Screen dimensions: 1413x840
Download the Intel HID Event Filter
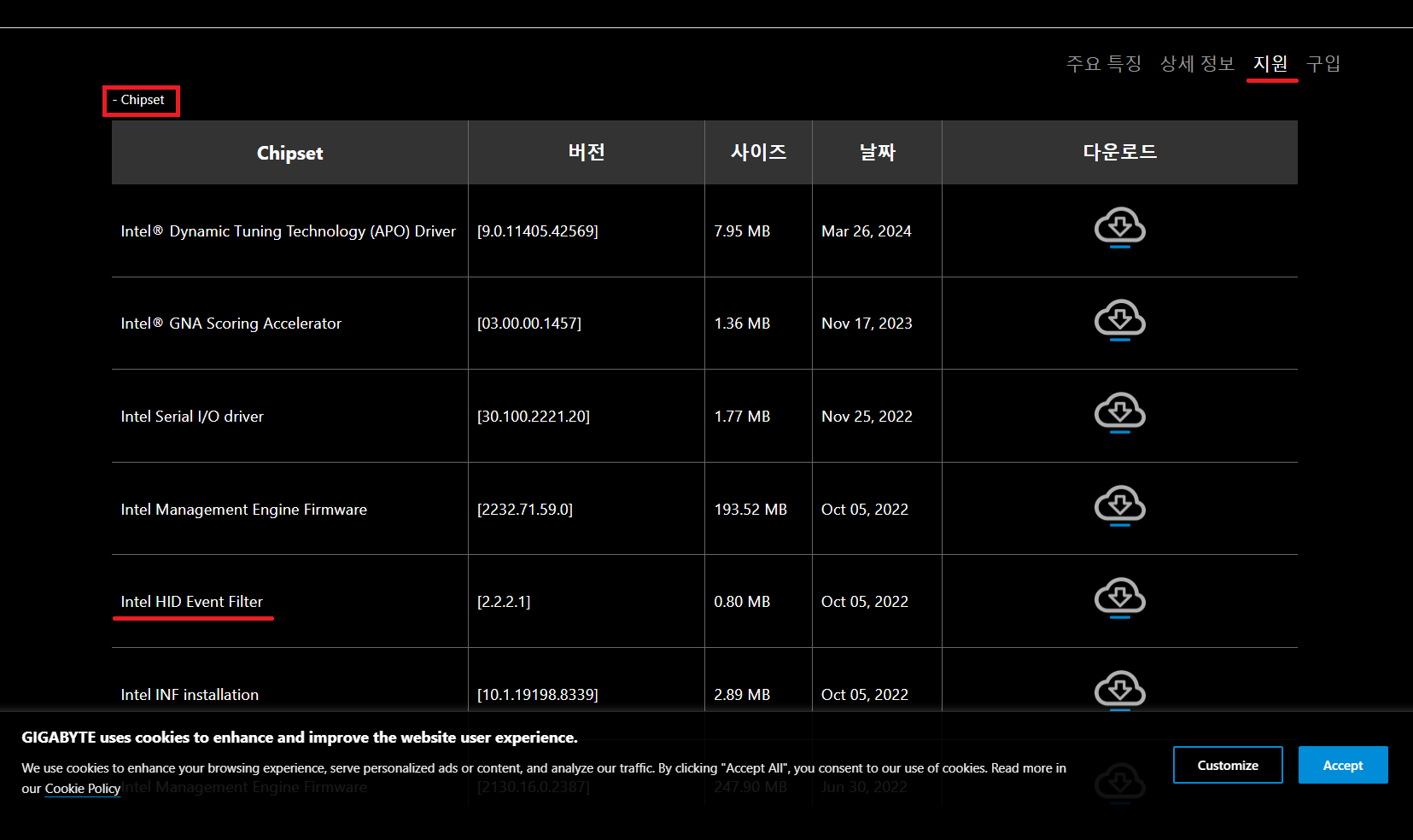(1119, 598)
